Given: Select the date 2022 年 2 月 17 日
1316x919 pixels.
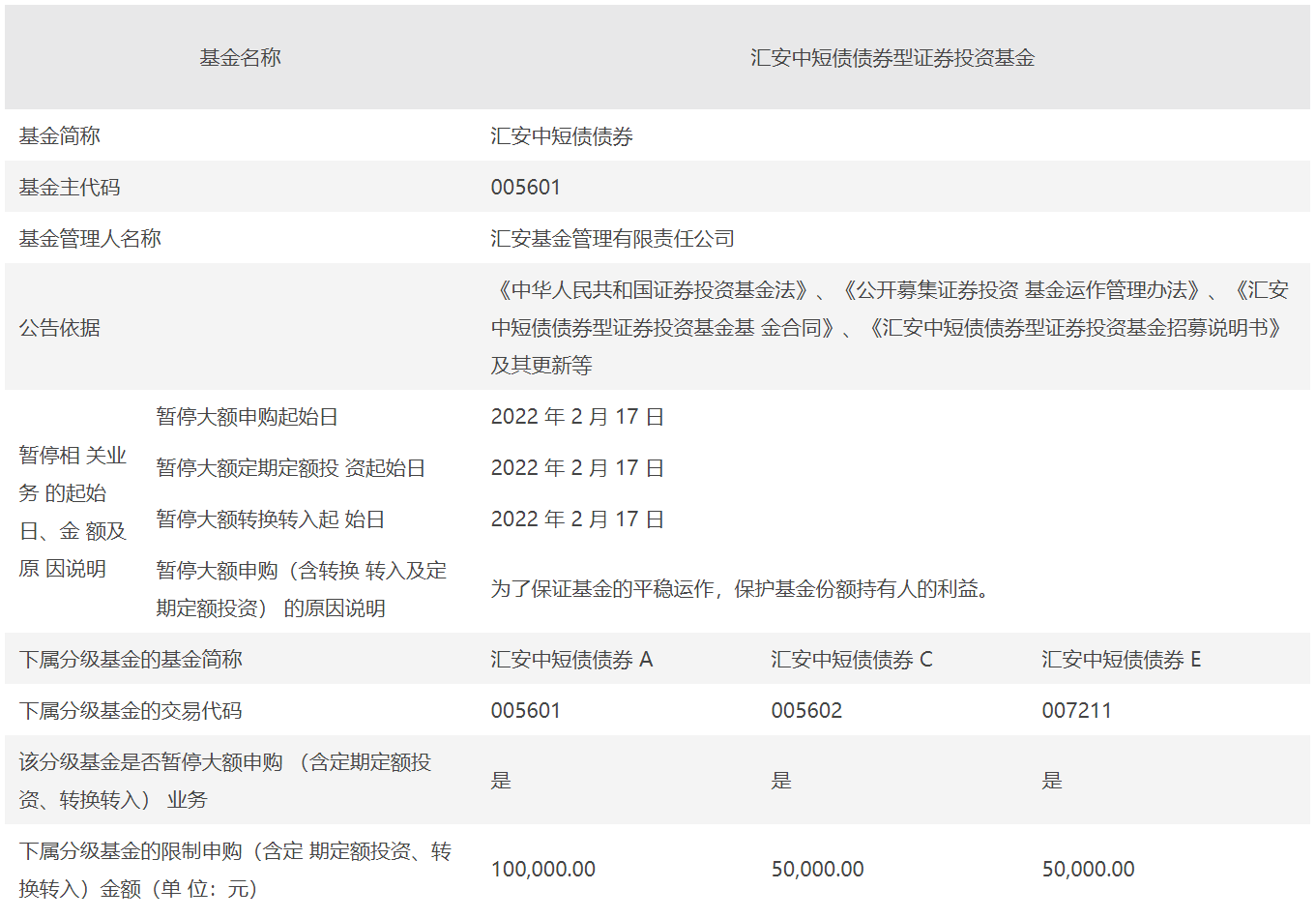Looking at the screenshot, I should click(x=576, y=416).
